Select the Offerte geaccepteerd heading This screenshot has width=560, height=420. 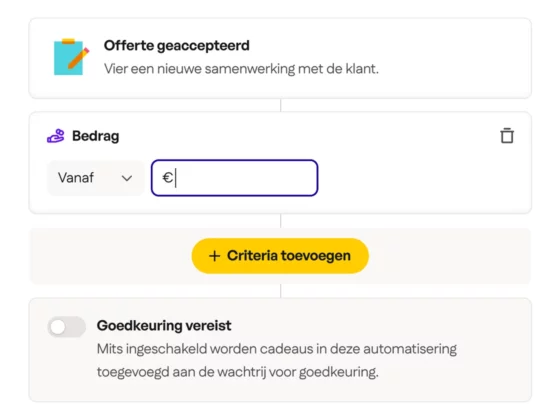pyautogui.click(x=177, y=46)
